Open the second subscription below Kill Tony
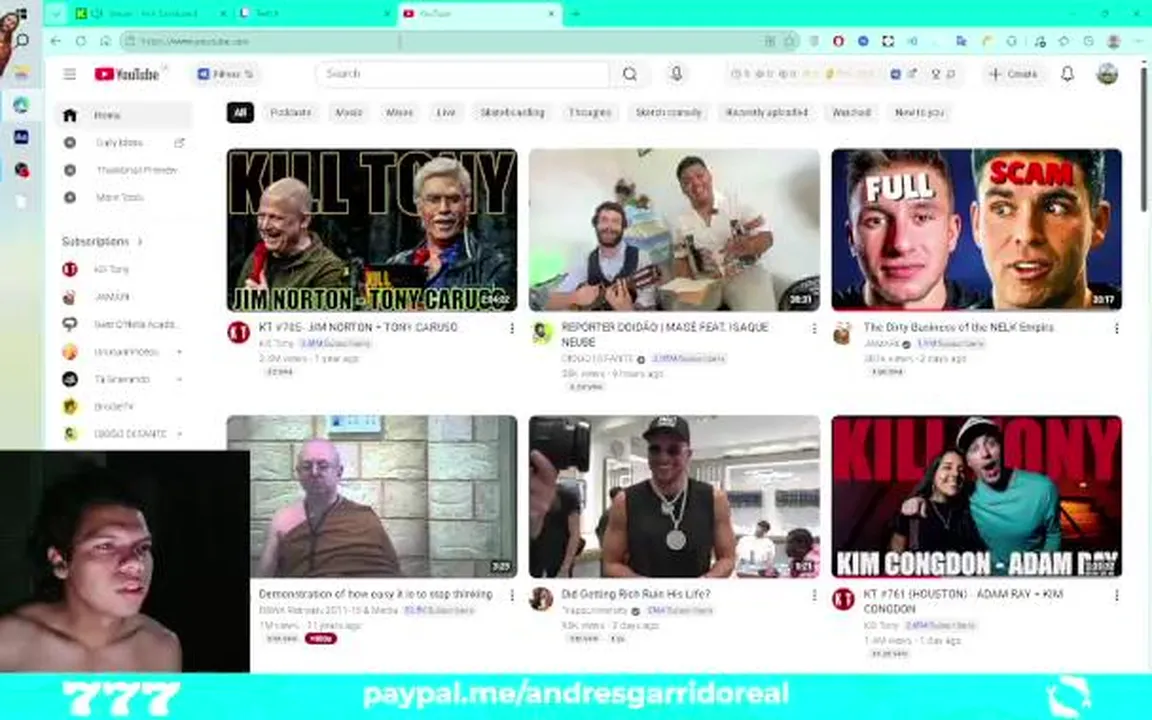Image resolution: width=1152 pixels, height=720 pixels. [x=125, y=297]
